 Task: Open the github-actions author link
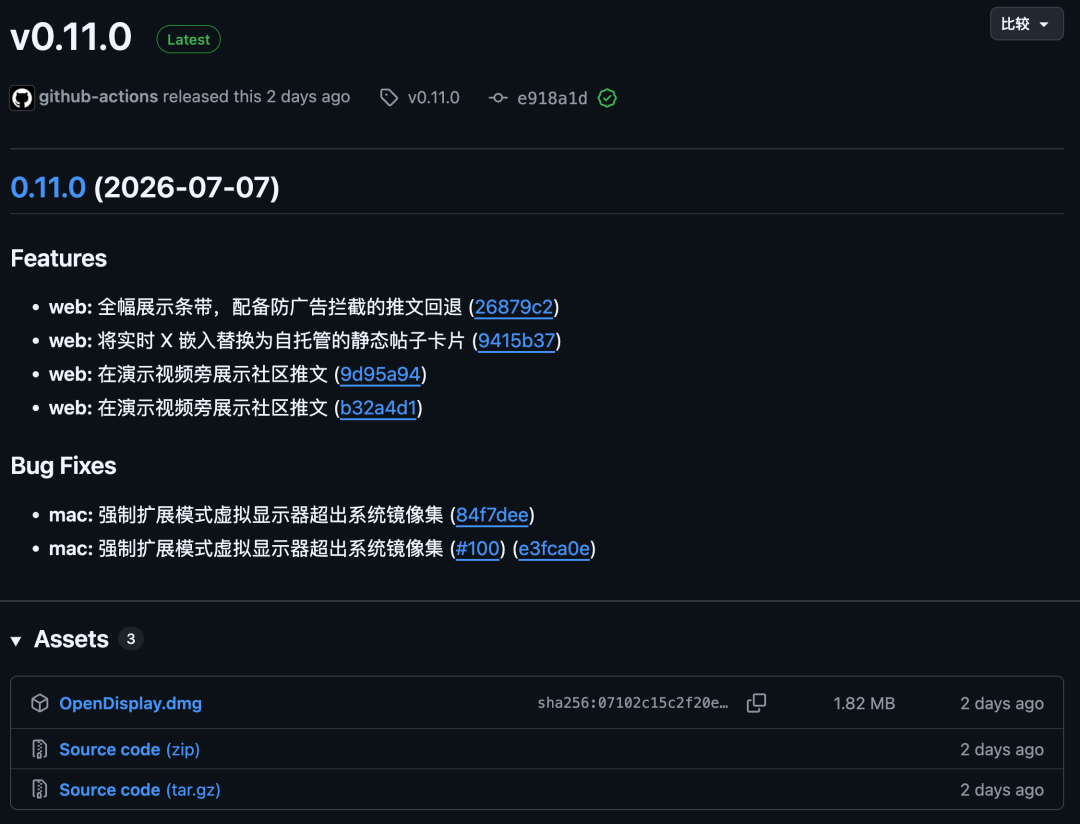[x=98, y=96]
